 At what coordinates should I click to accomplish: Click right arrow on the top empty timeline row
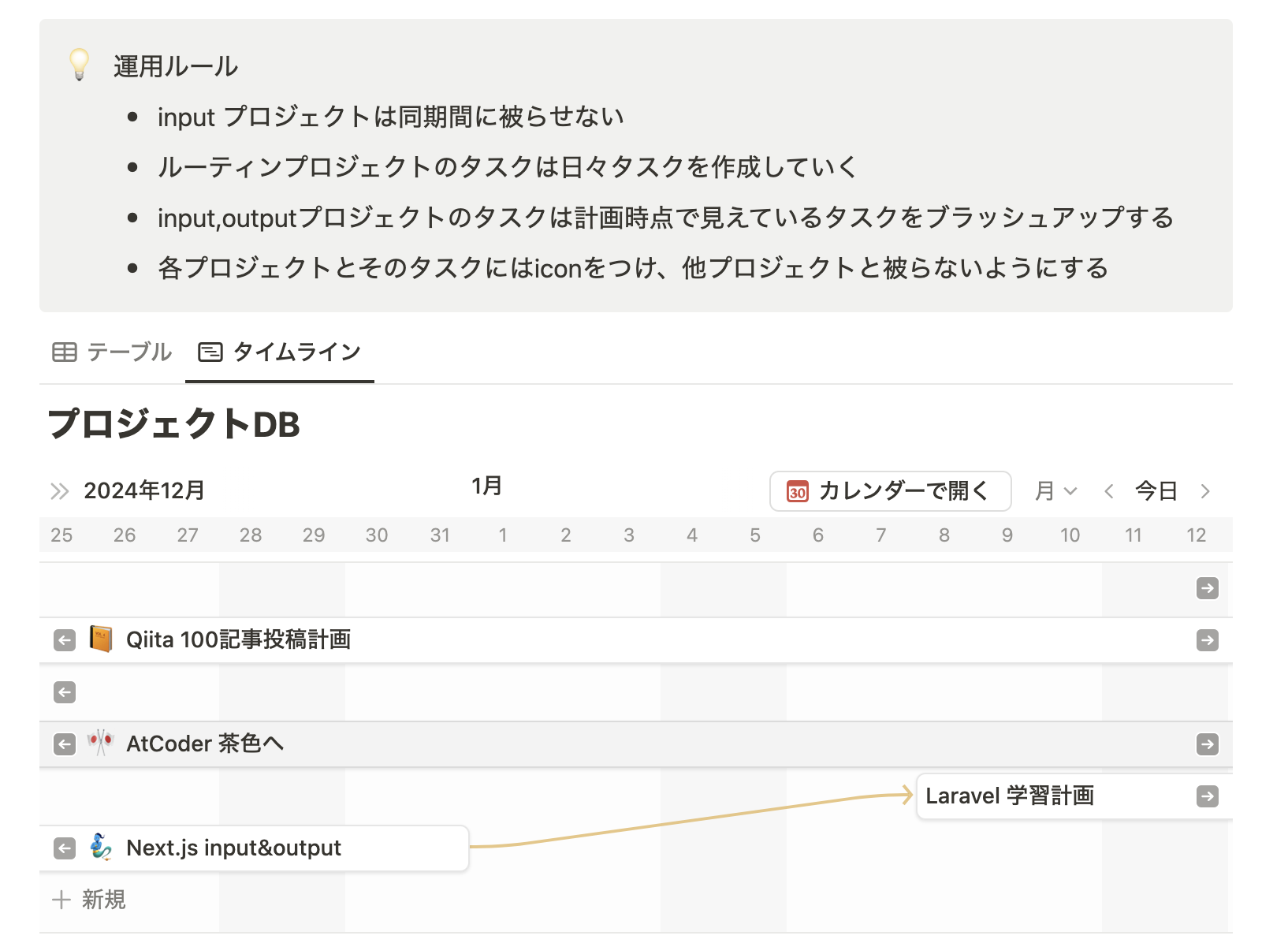[x=1207, y=588]
